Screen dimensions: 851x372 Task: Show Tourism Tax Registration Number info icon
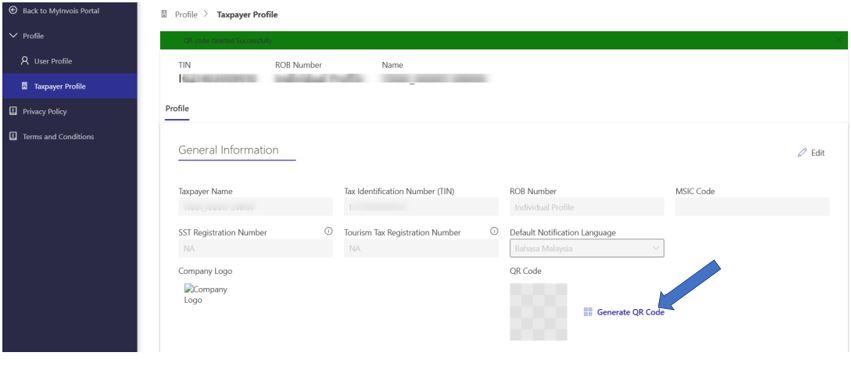point(494,231)
